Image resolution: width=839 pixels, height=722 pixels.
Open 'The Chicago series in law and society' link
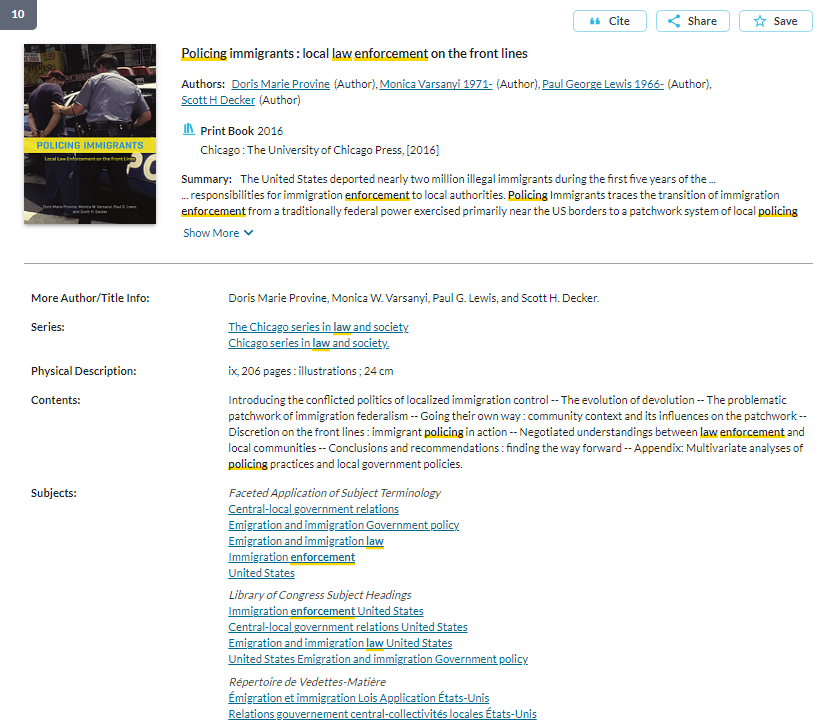(x=318, y=327)
